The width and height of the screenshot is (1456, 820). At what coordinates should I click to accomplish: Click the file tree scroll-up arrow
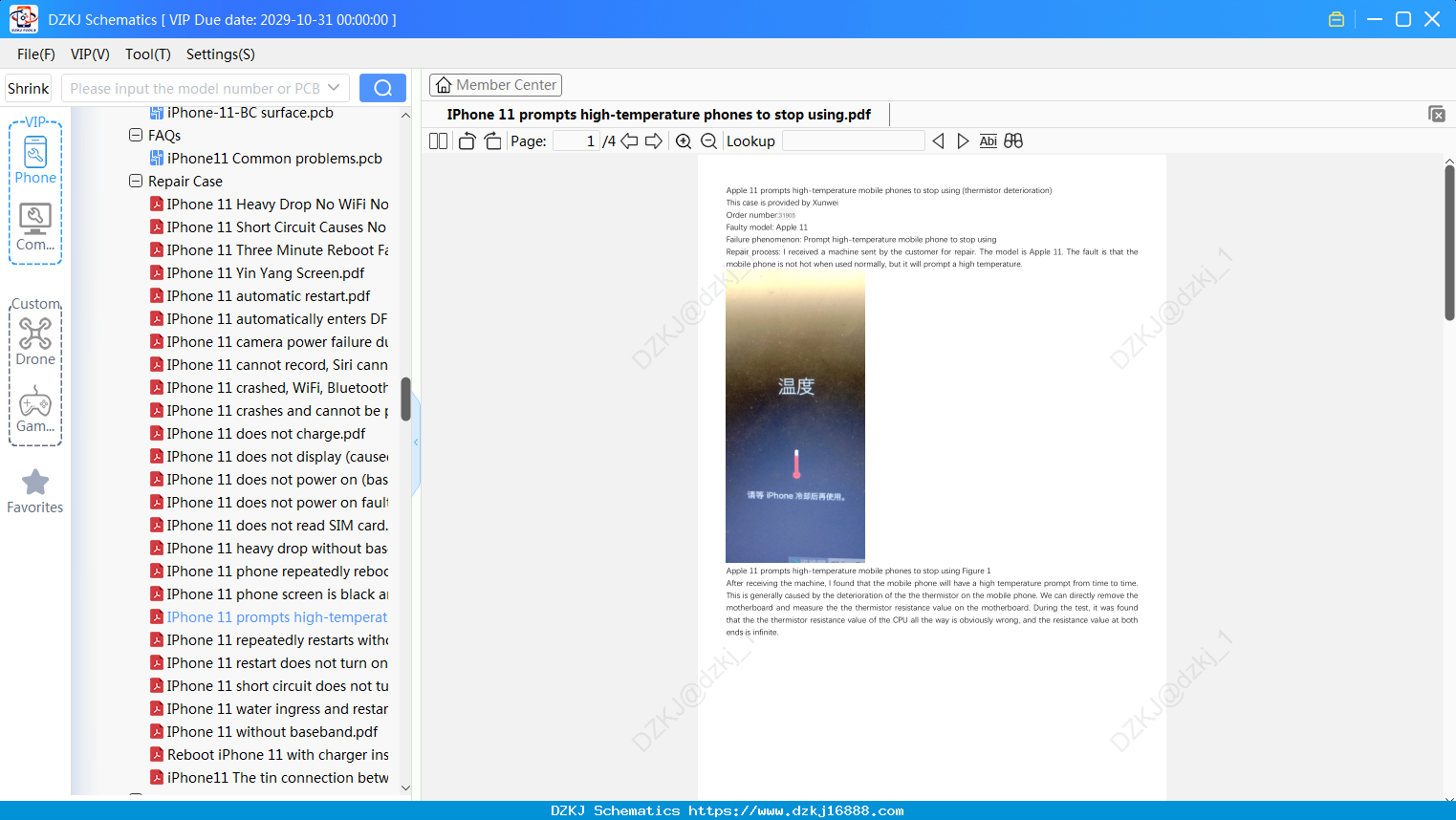(405, 115)
